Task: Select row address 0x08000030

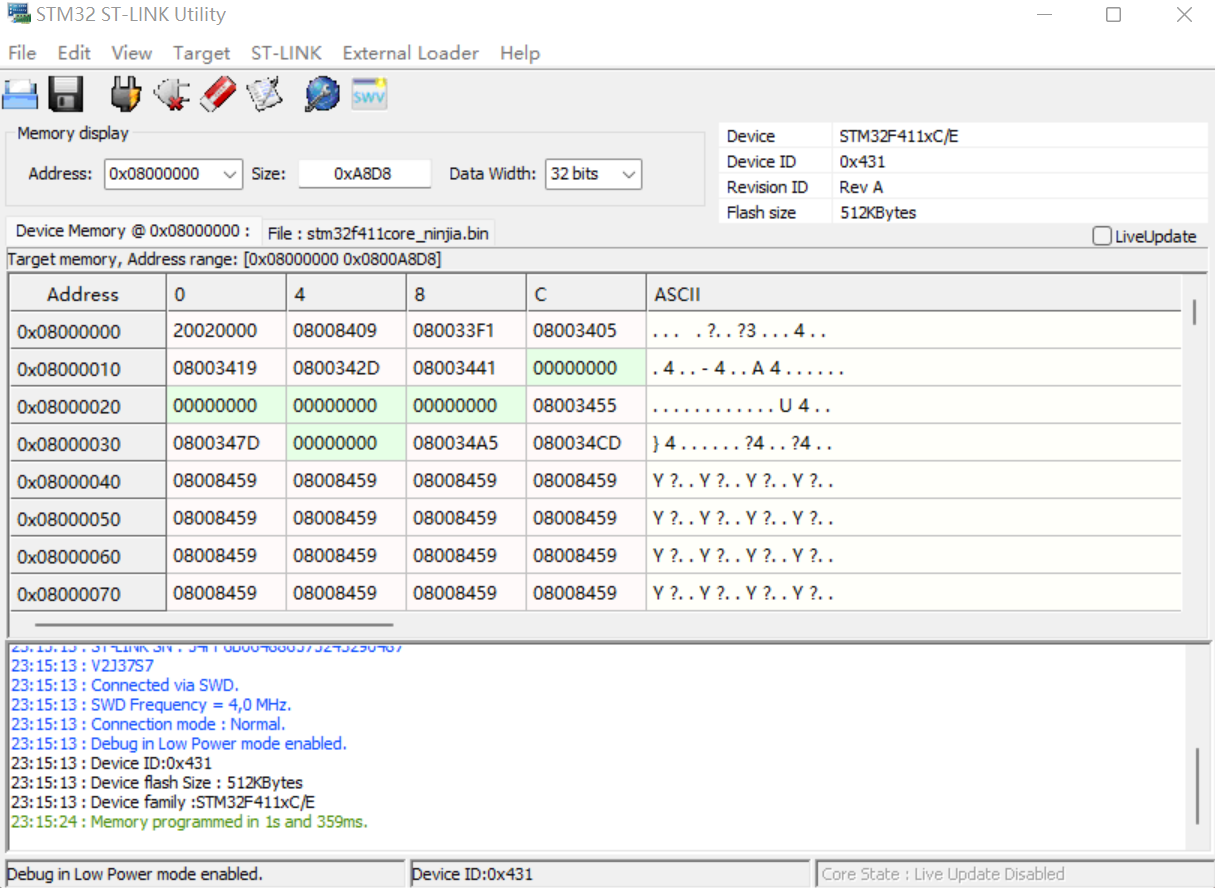Action: [x=88, y=444]
